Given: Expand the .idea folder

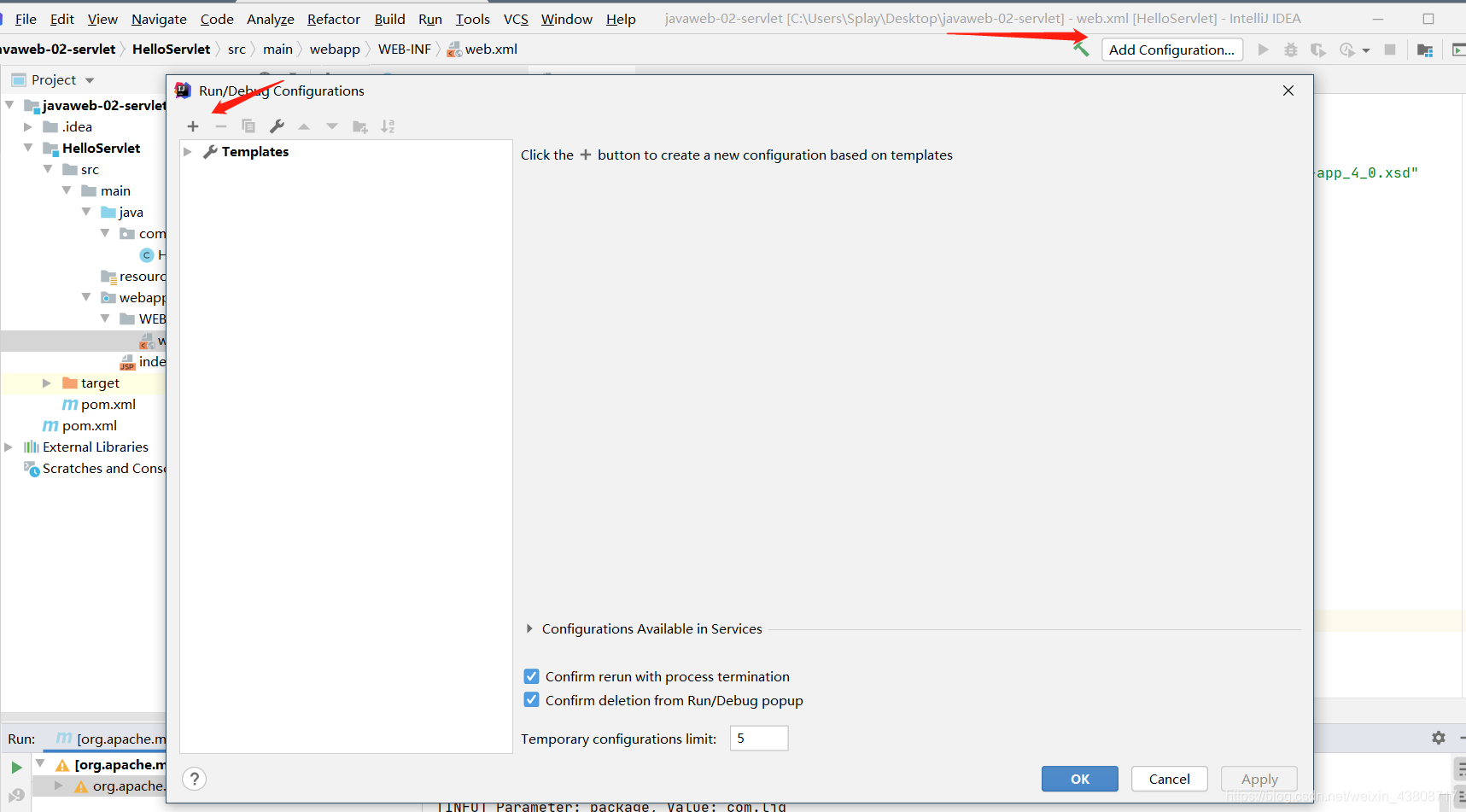Looking at the screenshot, I should point(28,126).
